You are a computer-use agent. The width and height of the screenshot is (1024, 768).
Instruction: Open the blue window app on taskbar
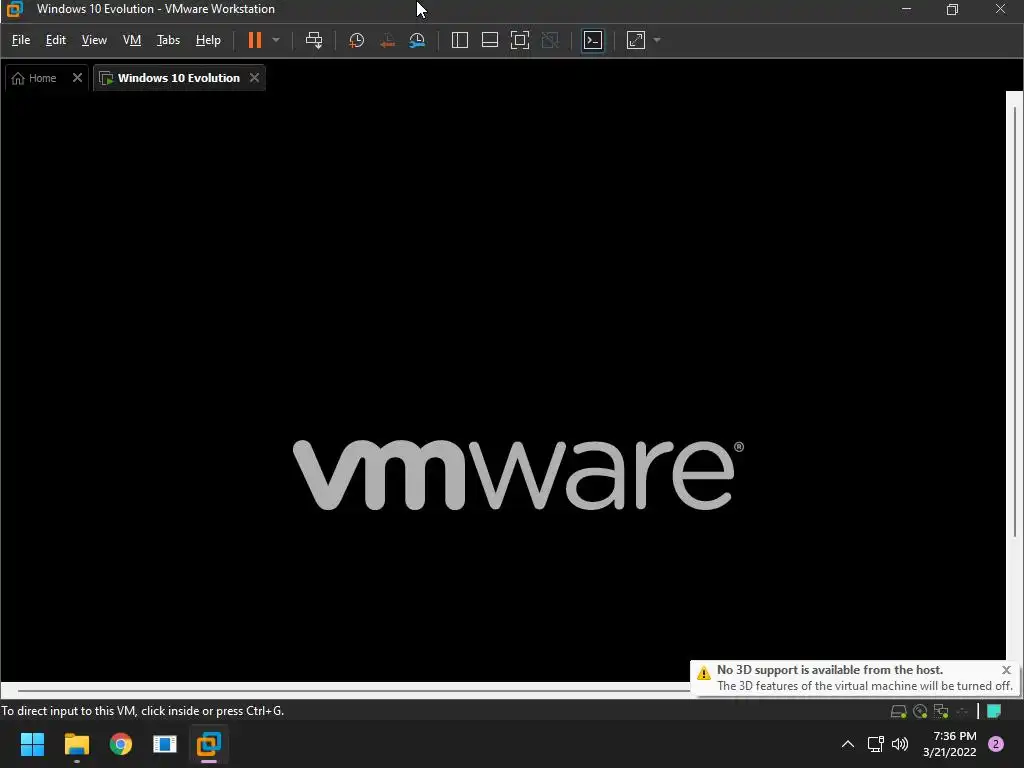click(x=165, y=744)
